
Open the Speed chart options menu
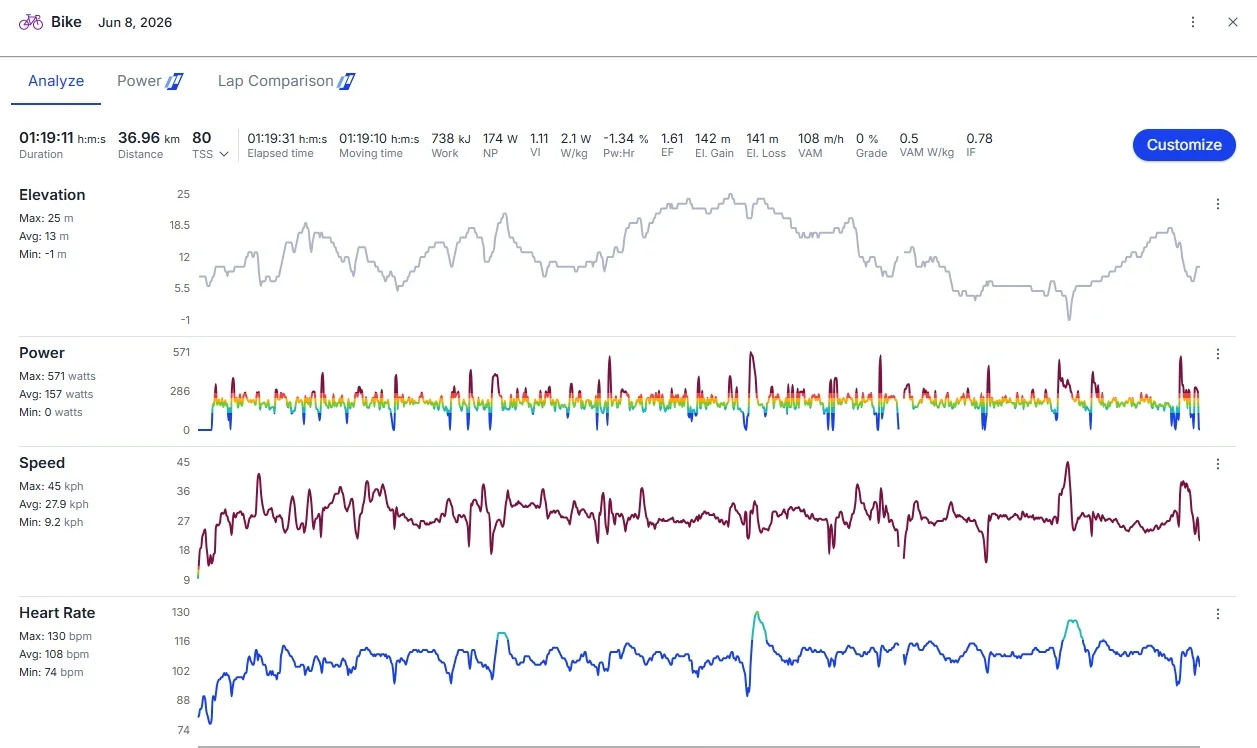coord(1218,464)
